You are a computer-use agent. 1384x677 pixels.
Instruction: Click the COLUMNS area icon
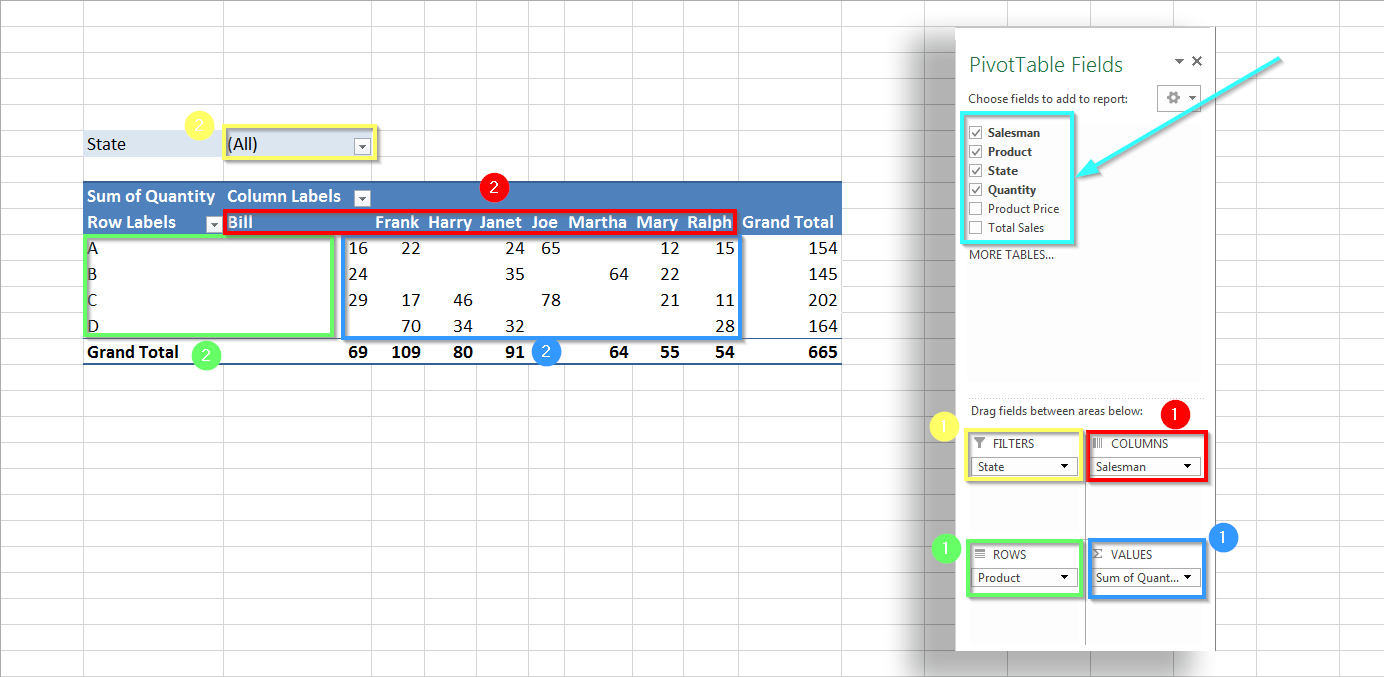click(1098, 443)
